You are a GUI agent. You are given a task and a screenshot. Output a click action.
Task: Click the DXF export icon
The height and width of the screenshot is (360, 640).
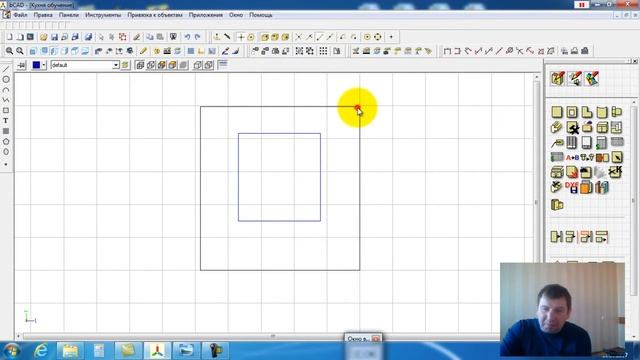(x=572, y=187)
